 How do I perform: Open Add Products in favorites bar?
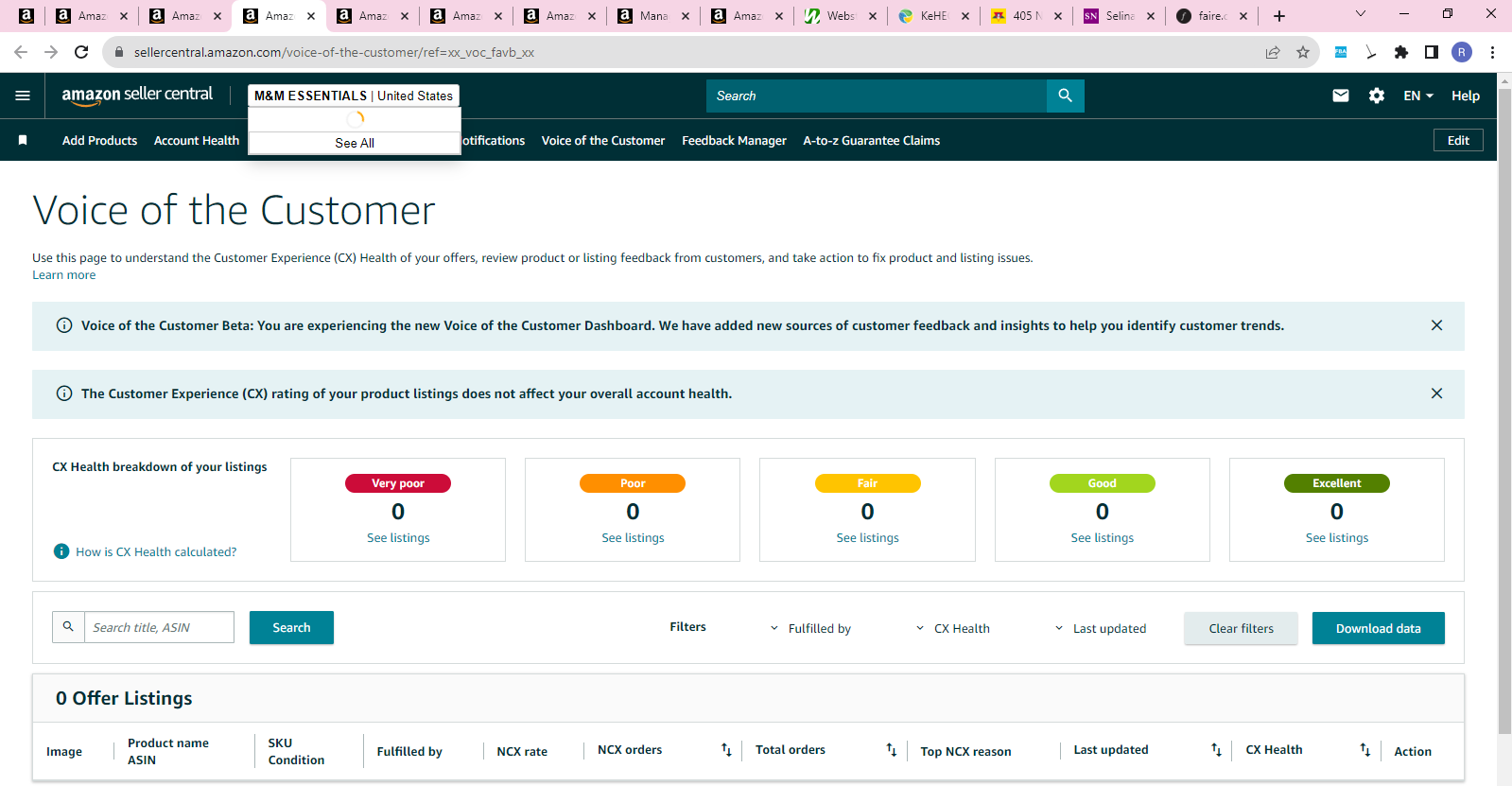click(99, 140)
